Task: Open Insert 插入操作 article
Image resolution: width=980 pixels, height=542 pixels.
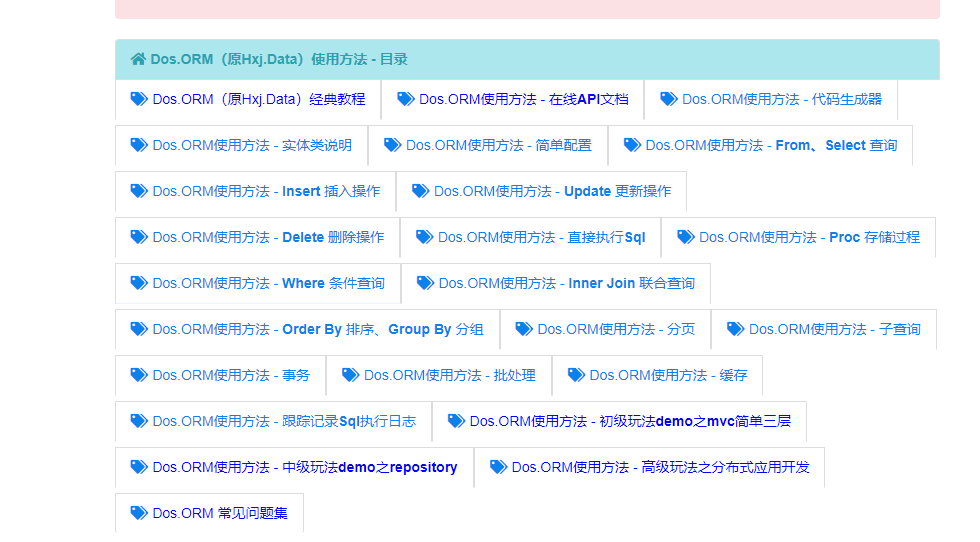Action: [x=266, y=191]
